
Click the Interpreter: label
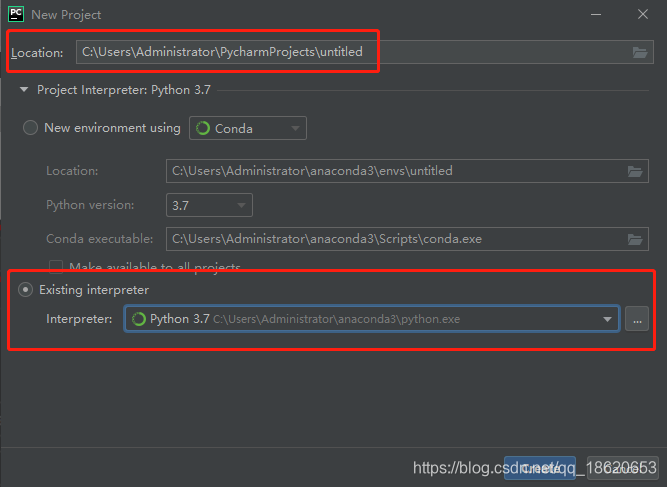(x=79, y=319)
